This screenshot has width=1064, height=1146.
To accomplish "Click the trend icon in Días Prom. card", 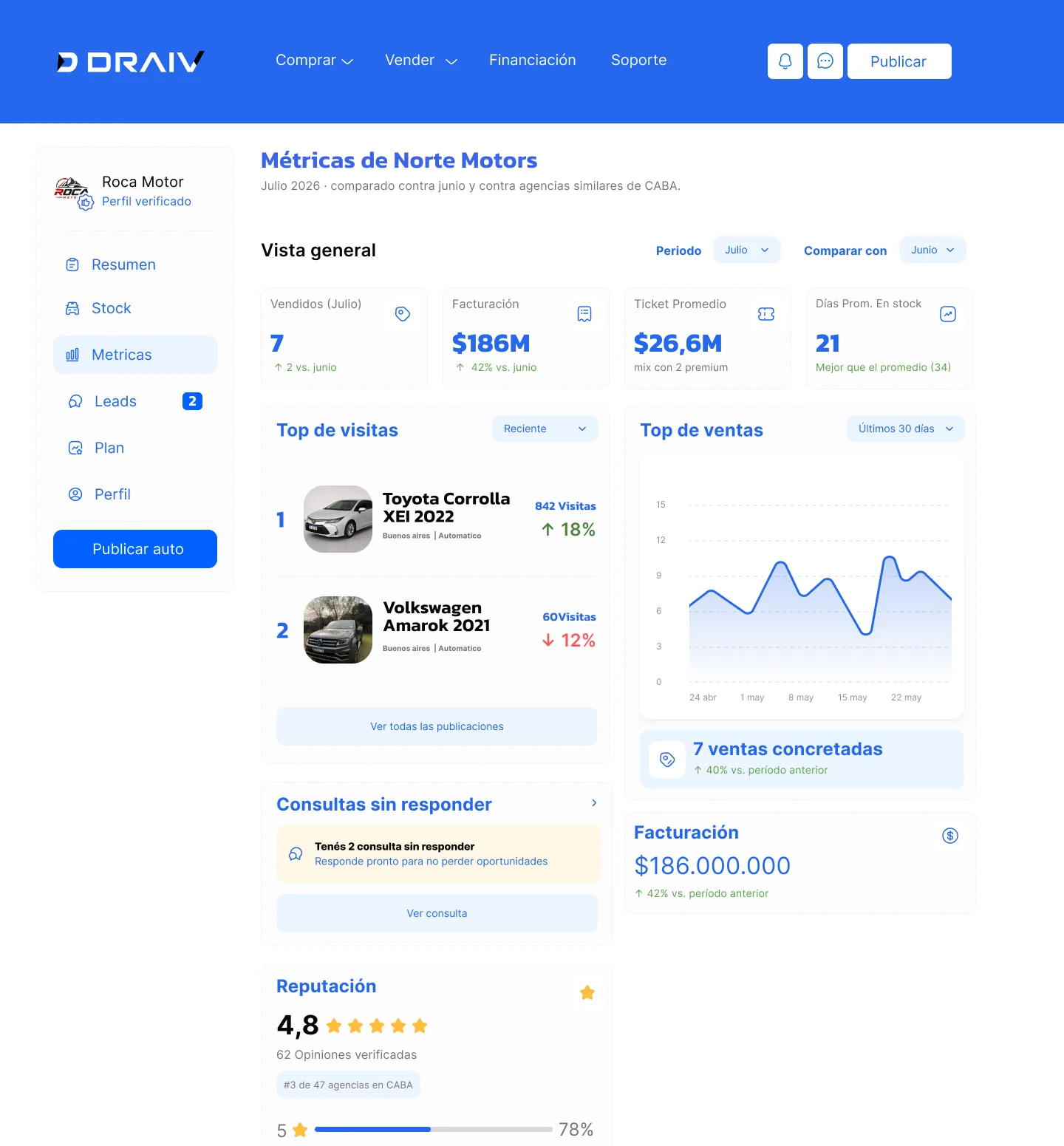I will coord(948,314).
